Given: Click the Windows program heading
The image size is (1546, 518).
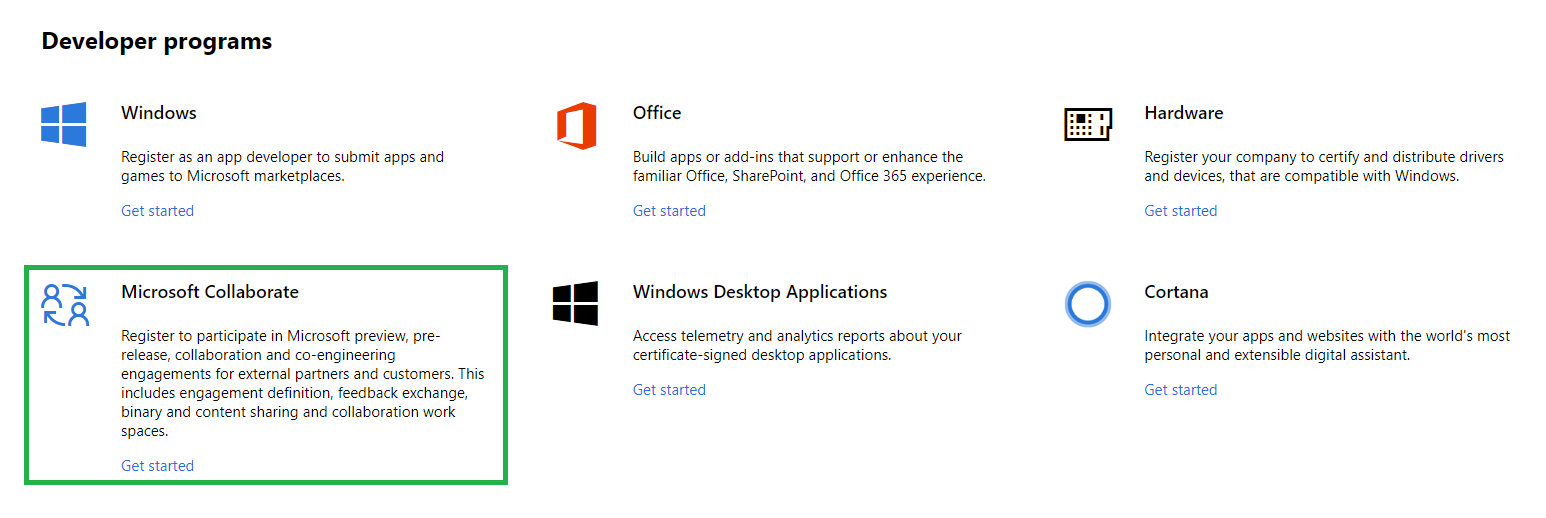Looking at the screenshot, I should click(159, 113).
